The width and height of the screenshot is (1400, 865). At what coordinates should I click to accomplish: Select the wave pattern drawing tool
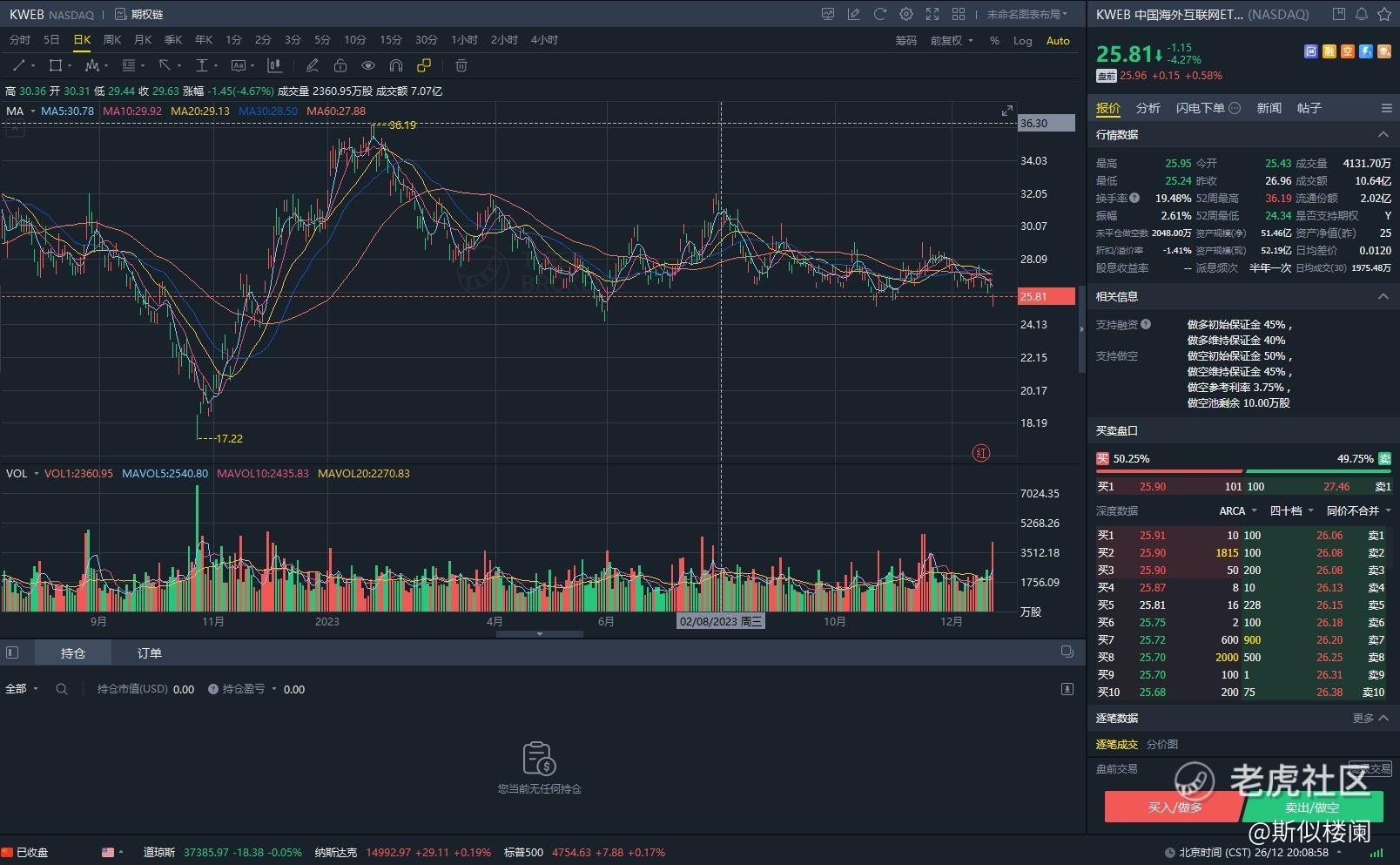pyautogui.click(x=92, y=65)
